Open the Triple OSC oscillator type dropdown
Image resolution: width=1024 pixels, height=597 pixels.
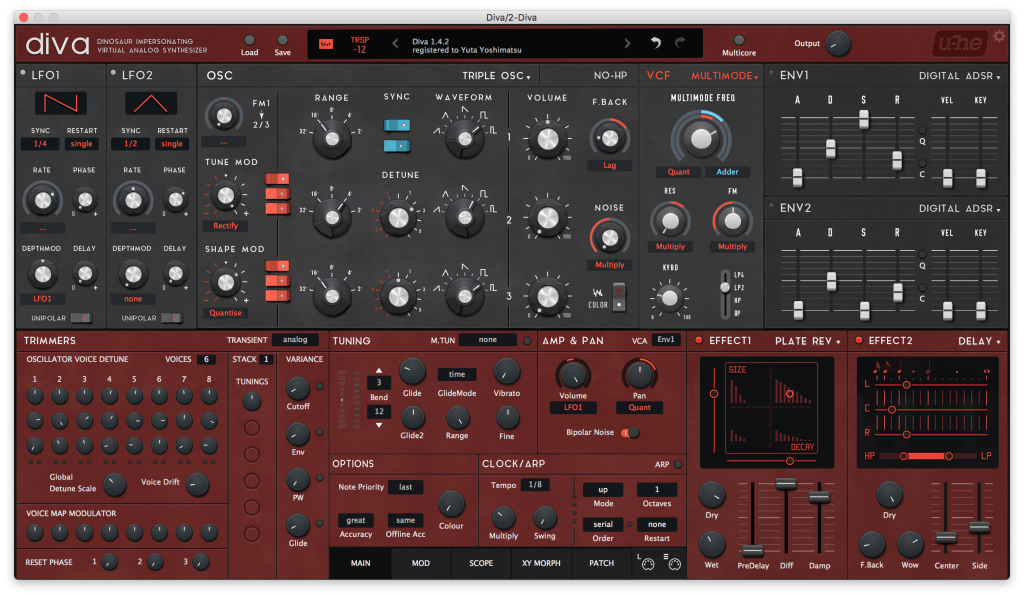coord(496,76)
